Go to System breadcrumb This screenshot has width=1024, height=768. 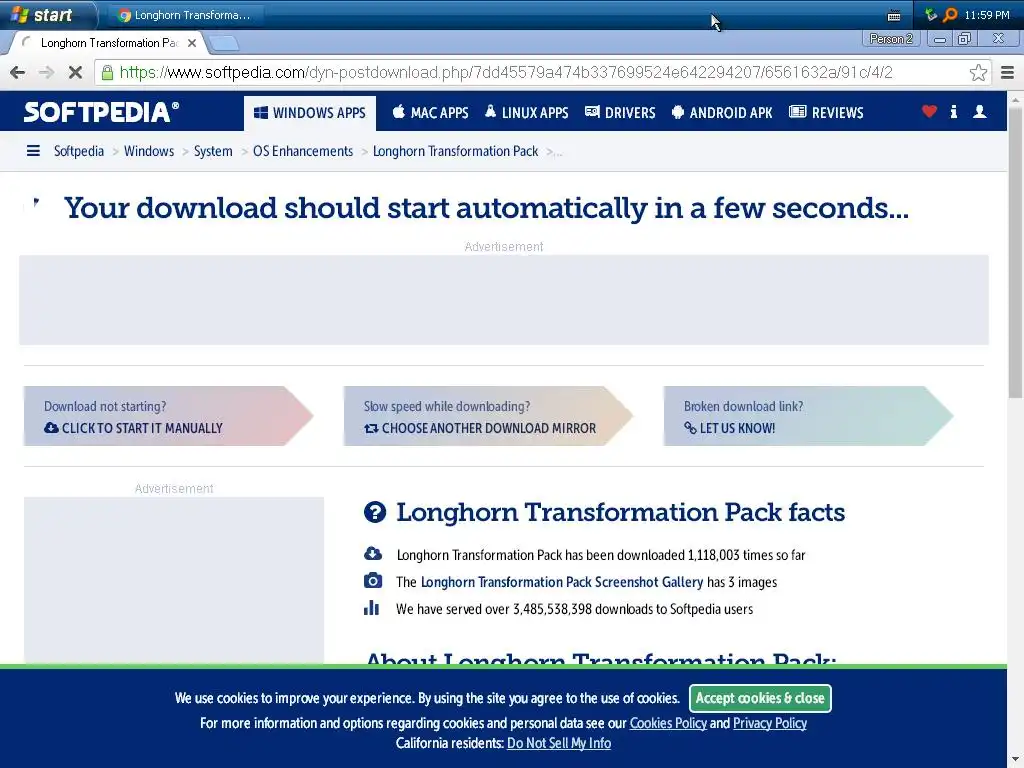pos(213,151)
